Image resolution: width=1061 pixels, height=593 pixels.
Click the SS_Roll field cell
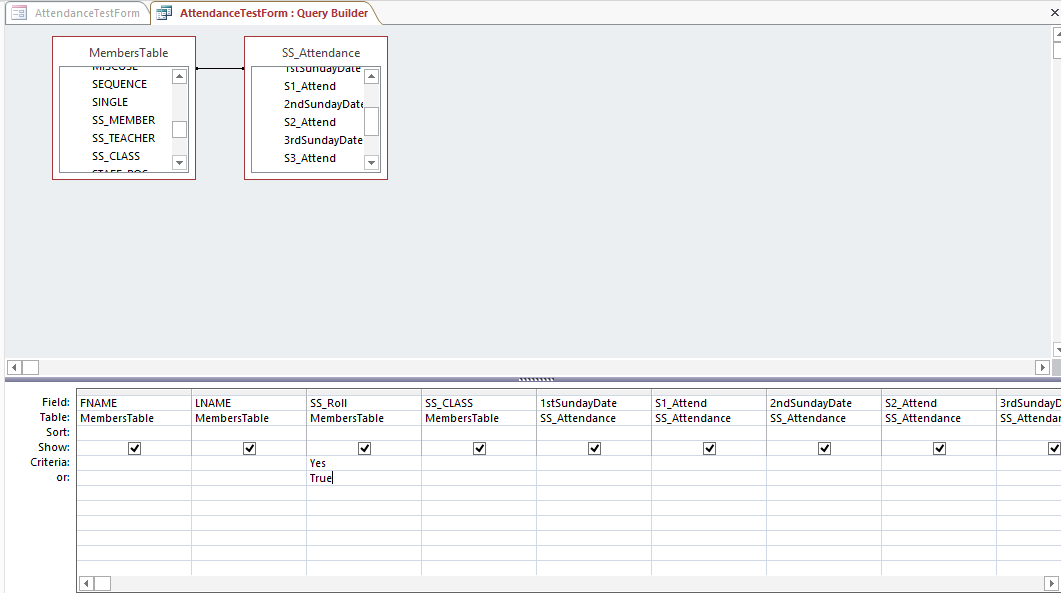click(364, 403)
